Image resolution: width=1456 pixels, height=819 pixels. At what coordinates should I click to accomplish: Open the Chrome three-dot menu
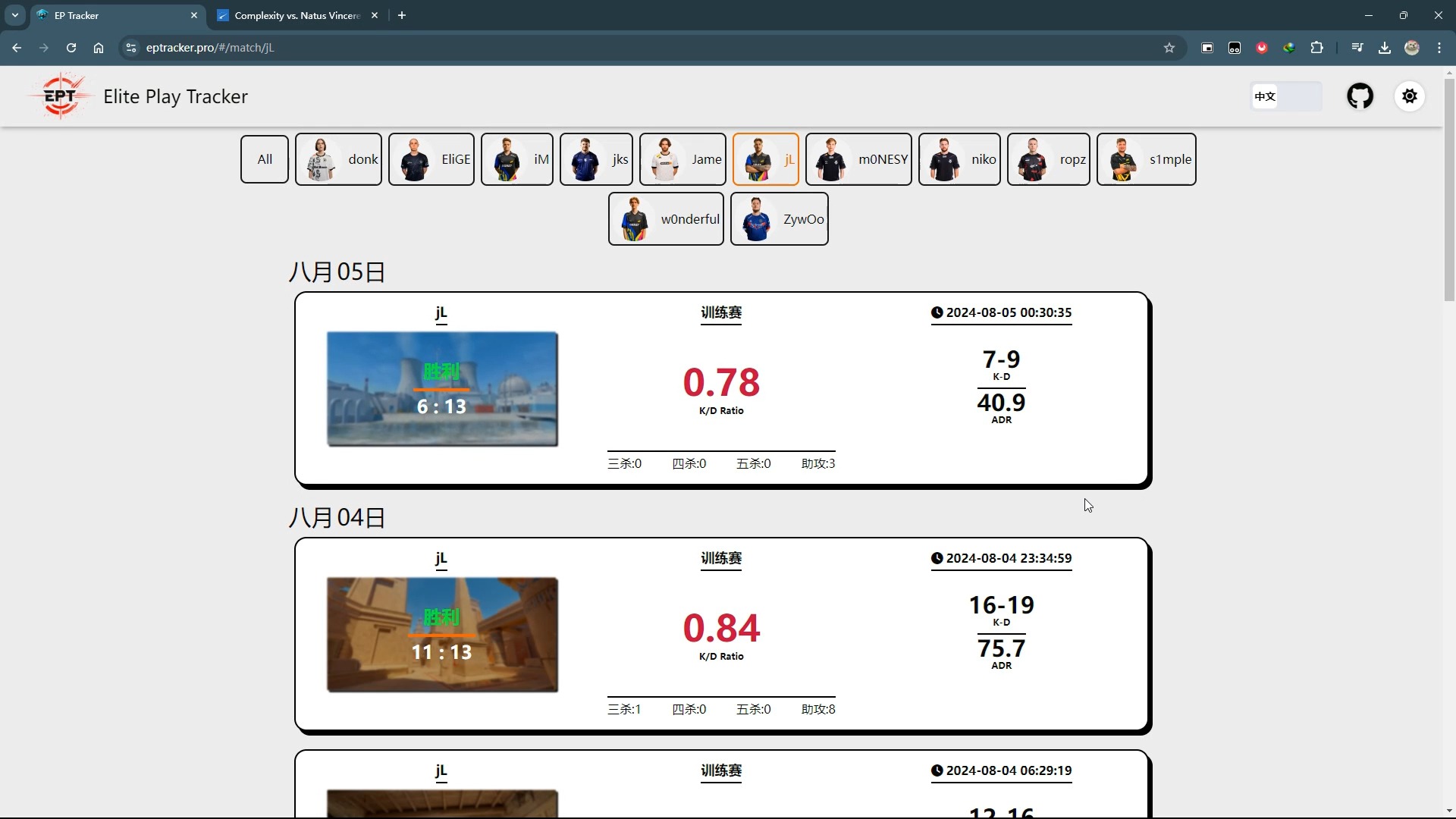click(1439, 48)
